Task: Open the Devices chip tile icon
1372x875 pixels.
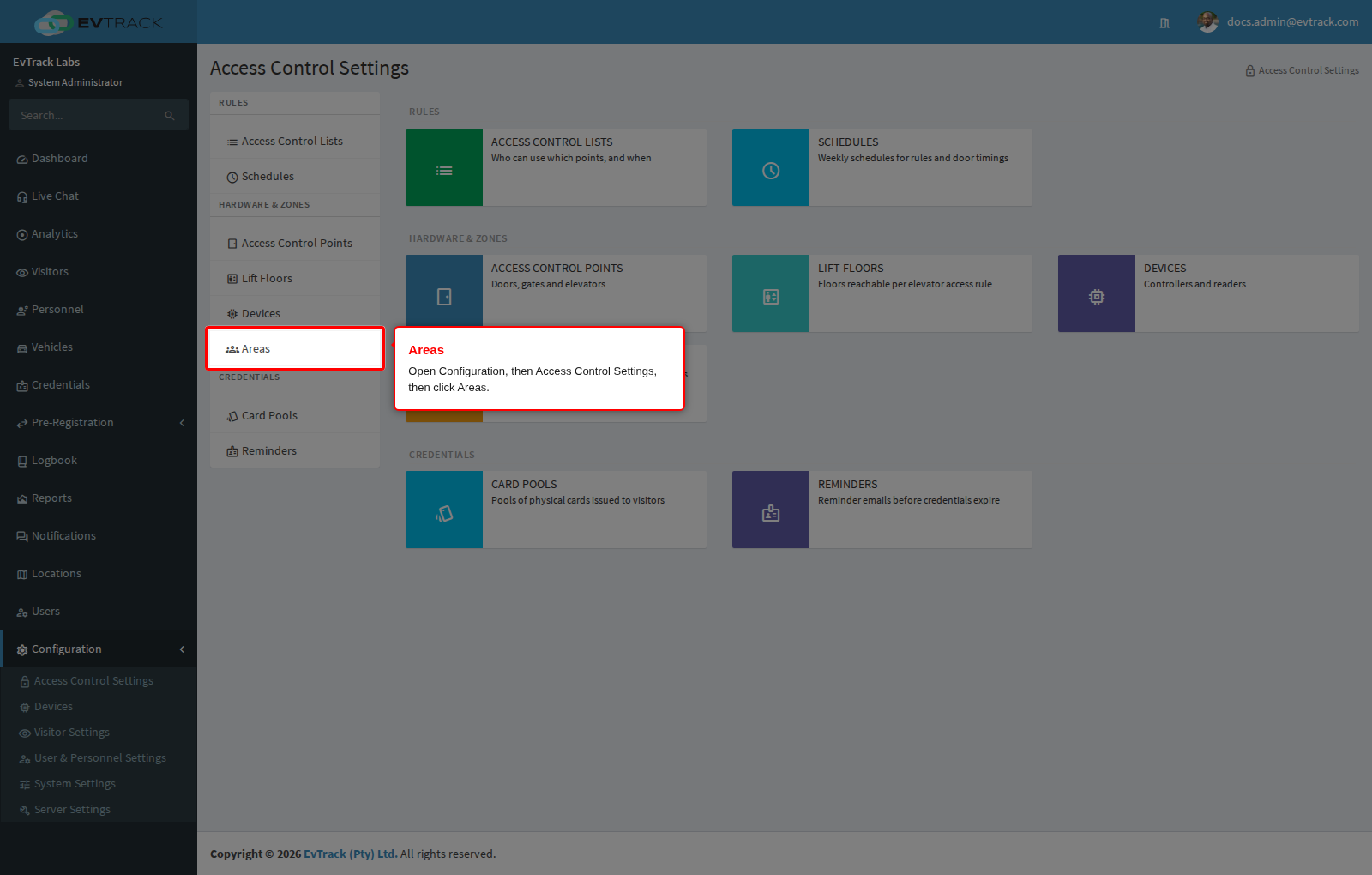Action: 1097,293
